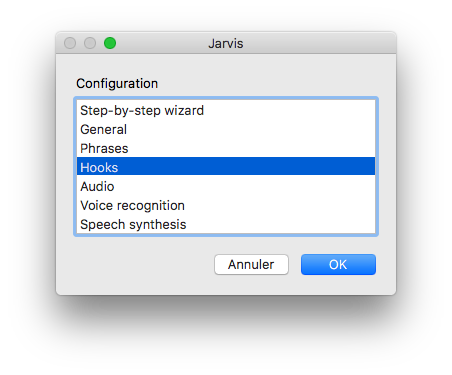Choose the General configuration entry
Image resolution: width=452 pixels, height=375 pixels.
coord(226,129)
